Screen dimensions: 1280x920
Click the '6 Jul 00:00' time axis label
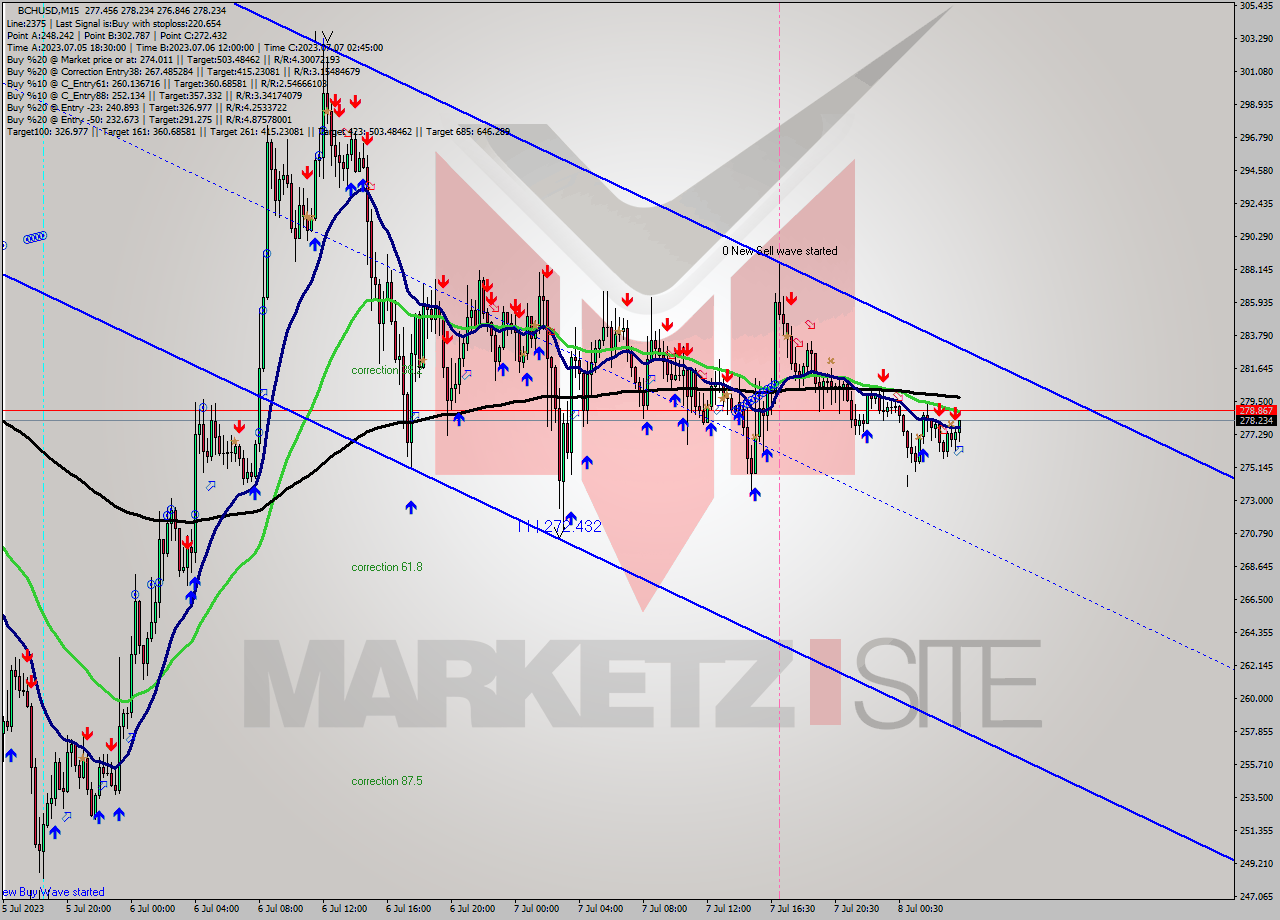click(x=153, y=910)
